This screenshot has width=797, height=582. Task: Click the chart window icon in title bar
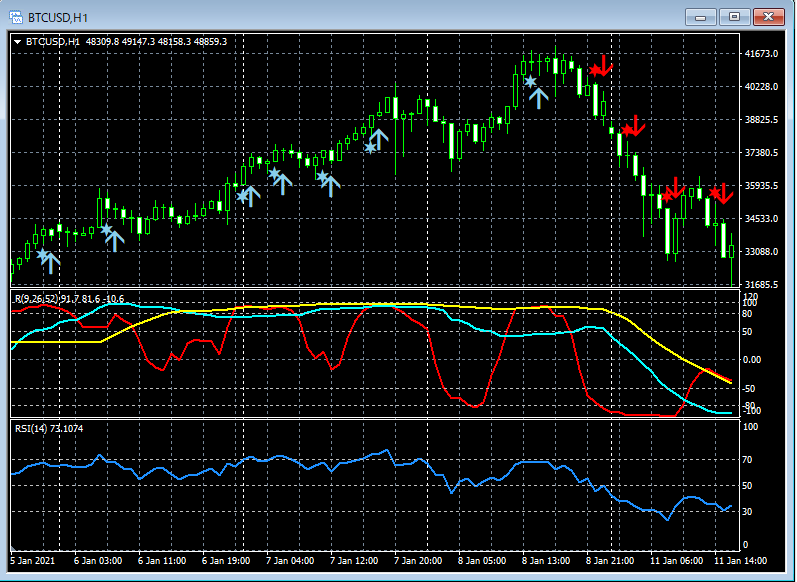tap(16, 17)
